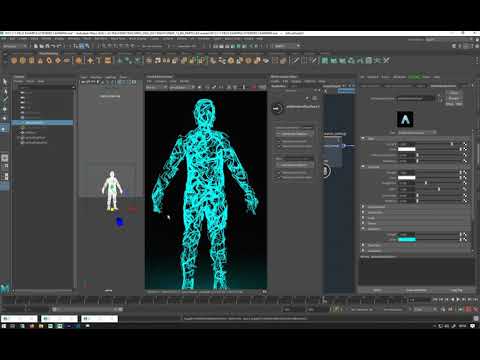Open the Windows Start menu

tap(4, 326)
